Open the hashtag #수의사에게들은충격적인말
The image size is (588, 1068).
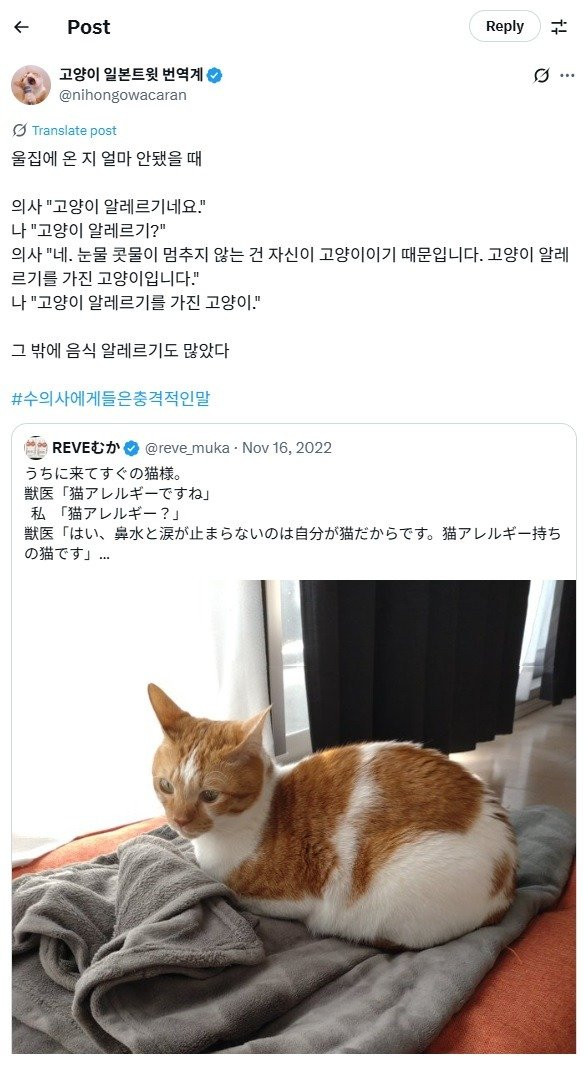point(111,398)
